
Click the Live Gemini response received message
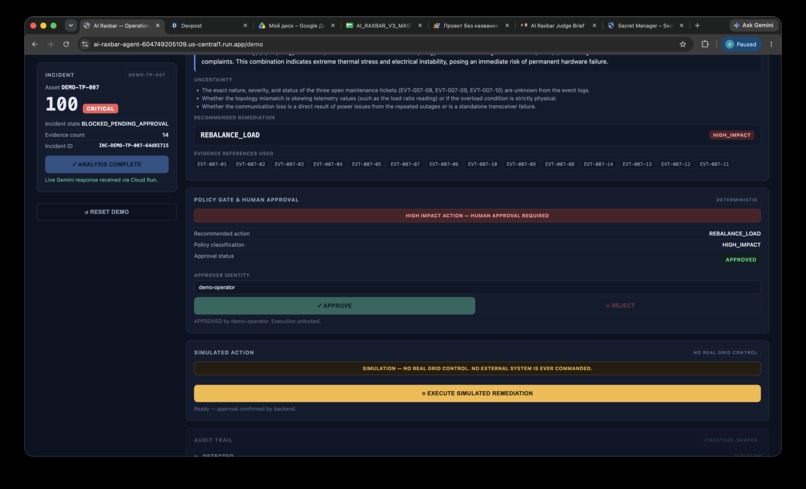[101, 180]
